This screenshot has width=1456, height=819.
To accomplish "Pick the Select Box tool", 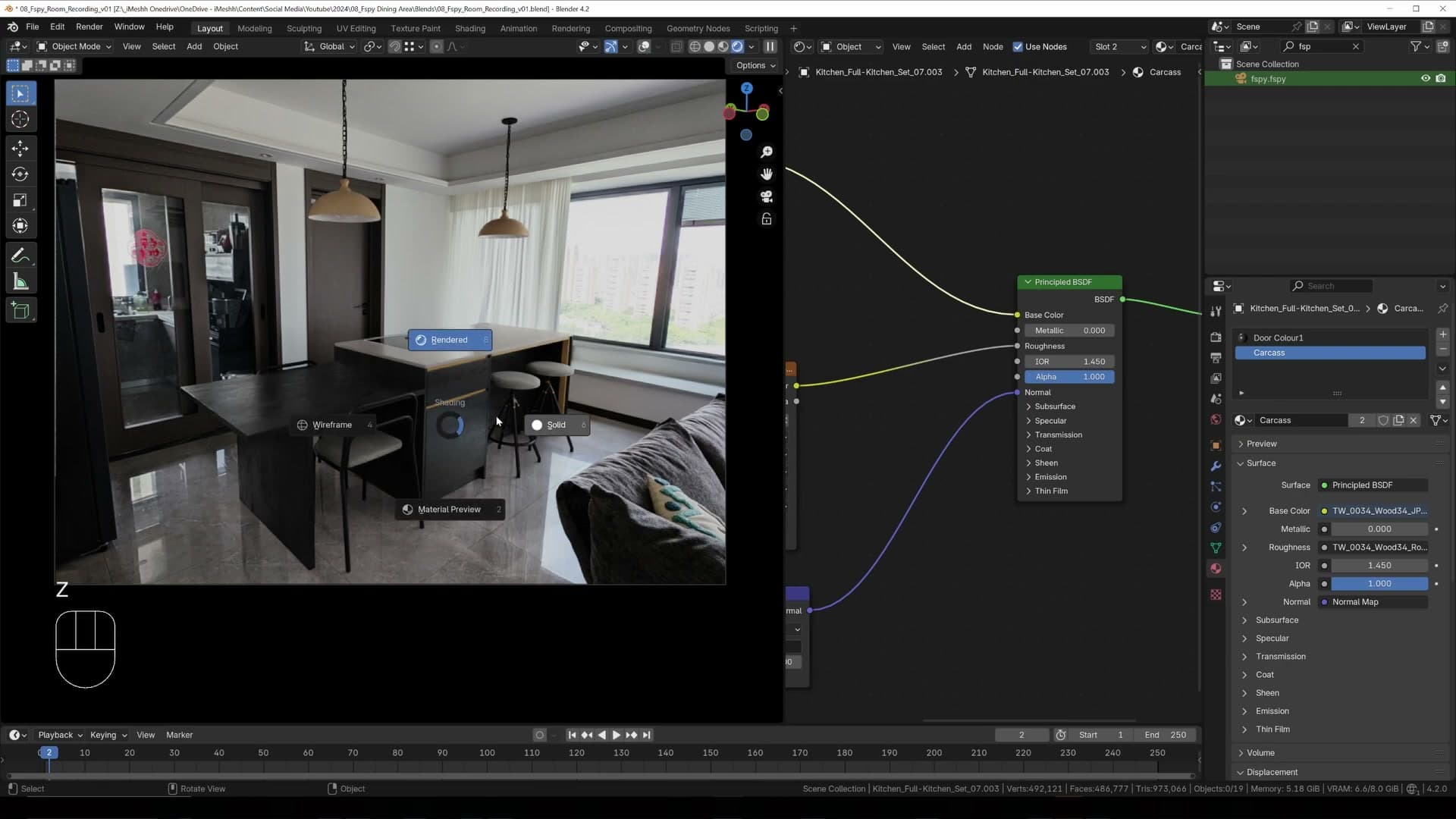I will point(20,93).
